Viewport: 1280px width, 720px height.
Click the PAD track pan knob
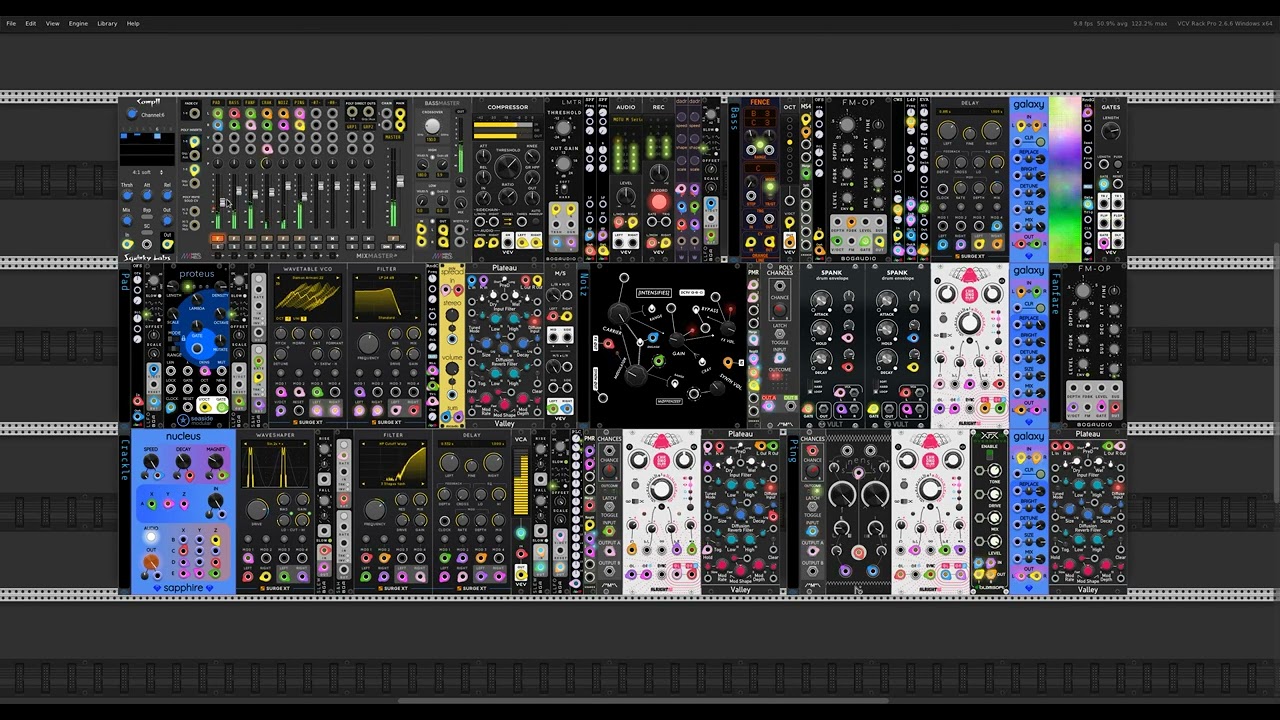[218, 163]
